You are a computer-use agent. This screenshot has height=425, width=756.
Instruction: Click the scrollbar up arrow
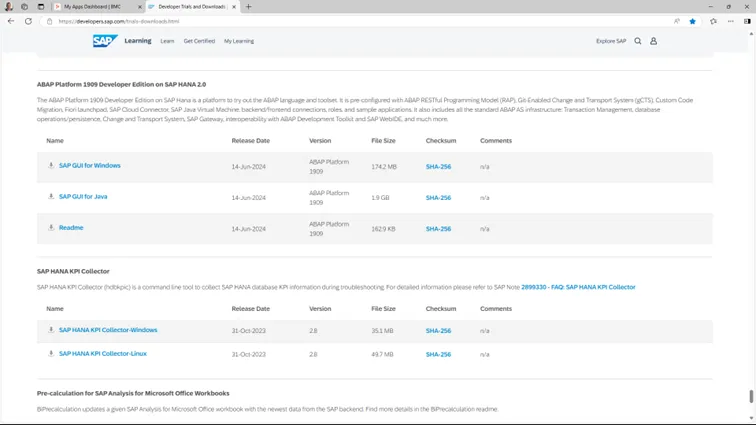tap(751, 34)
